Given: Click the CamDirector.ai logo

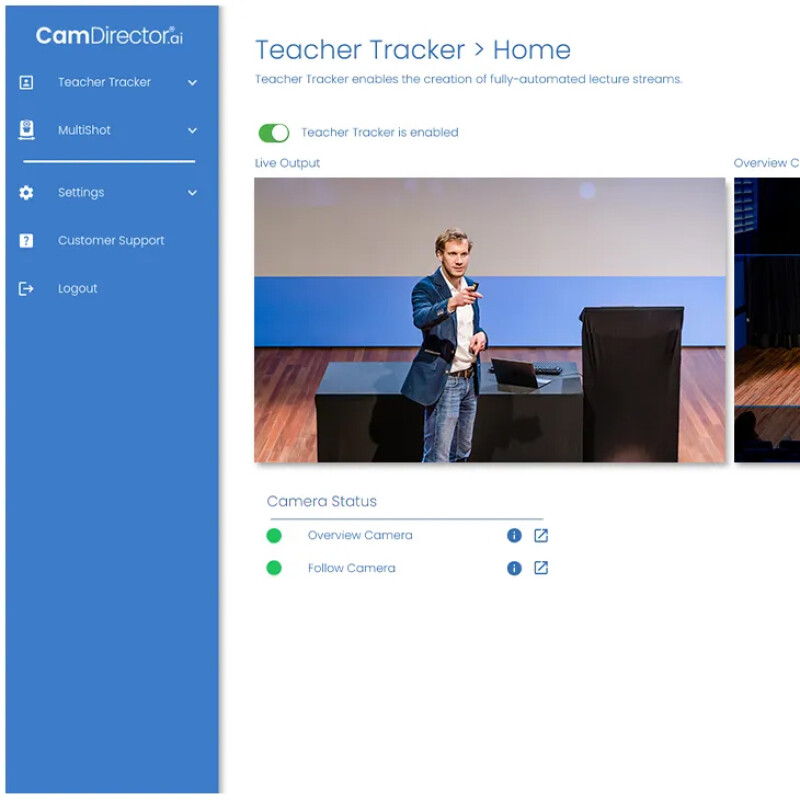Looking at the screenshot, I should click(x=109, y=36).
